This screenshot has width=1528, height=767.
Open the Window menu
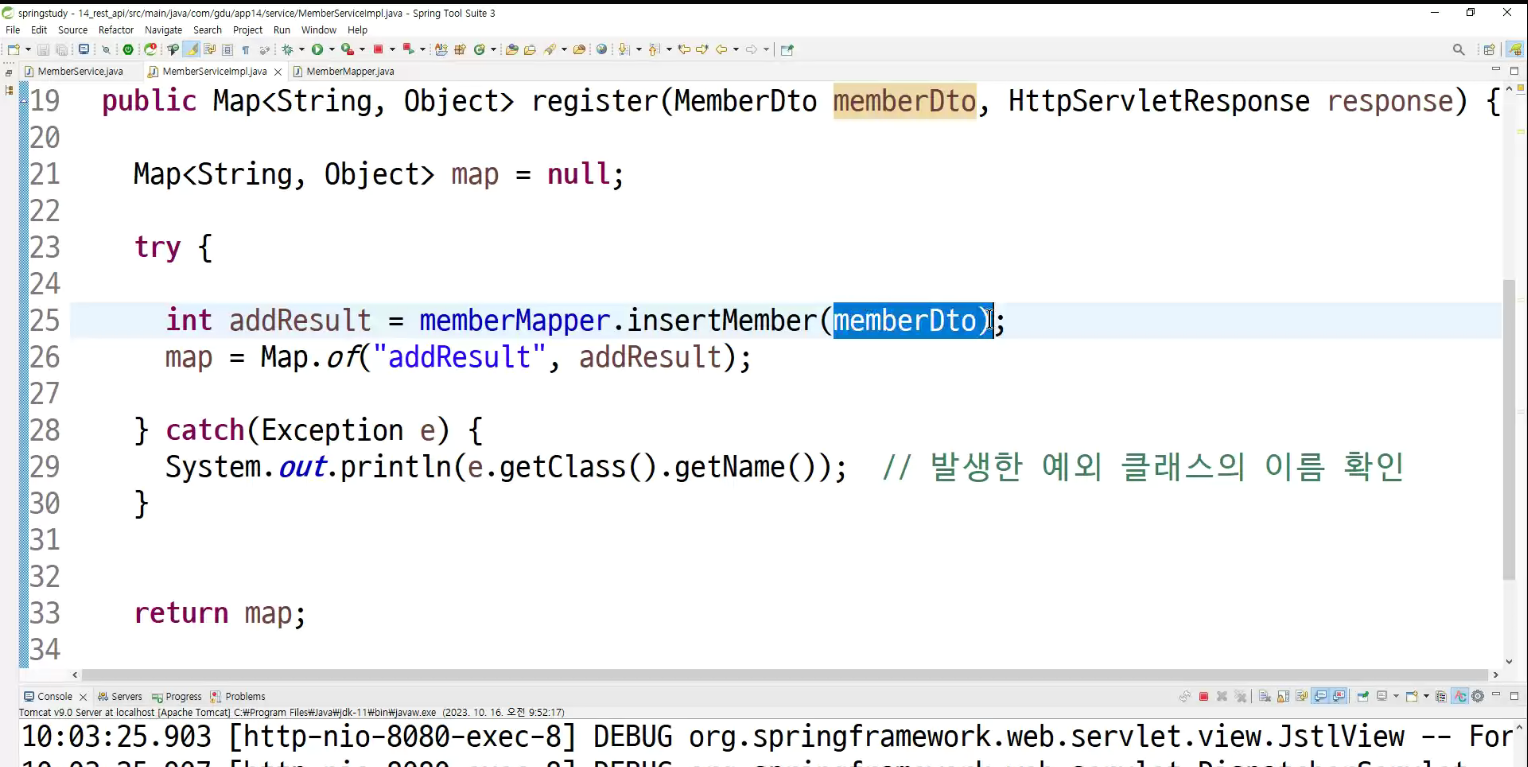[319, 30]
